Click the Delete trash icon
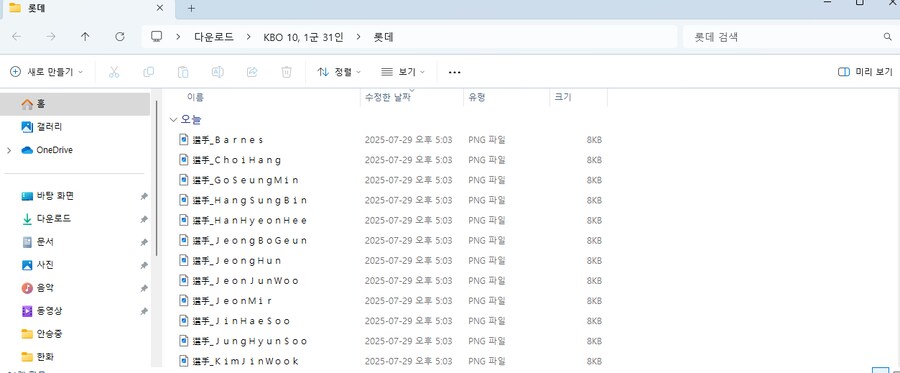 (x=286, y=72)
